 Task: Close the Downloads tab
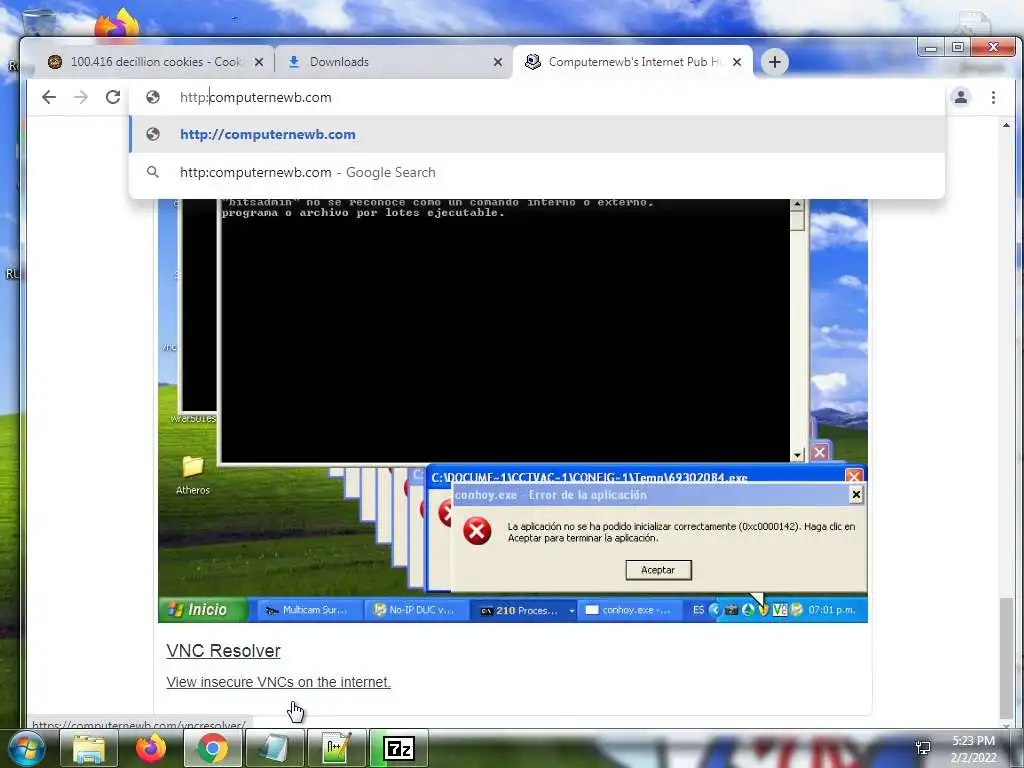(498, 62)
